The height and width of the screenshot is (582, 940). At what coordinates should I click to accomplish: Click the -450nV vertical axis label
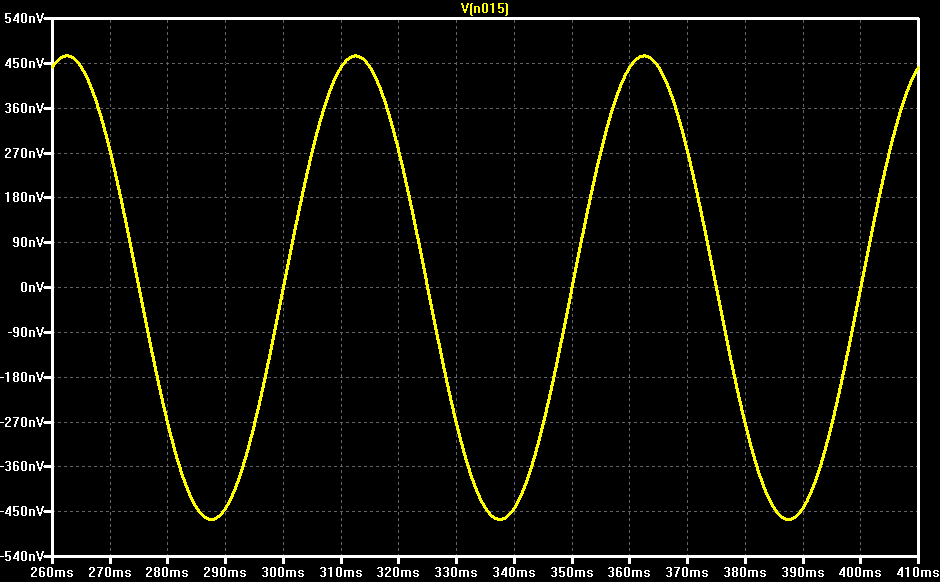(23, 511)
